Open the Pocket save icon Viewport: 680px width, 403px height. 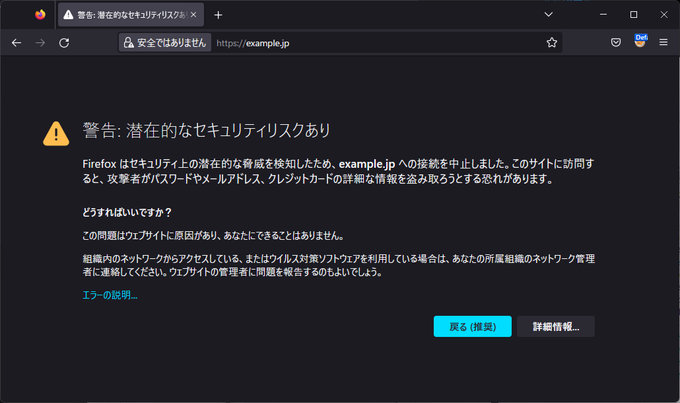click(616, 43)
